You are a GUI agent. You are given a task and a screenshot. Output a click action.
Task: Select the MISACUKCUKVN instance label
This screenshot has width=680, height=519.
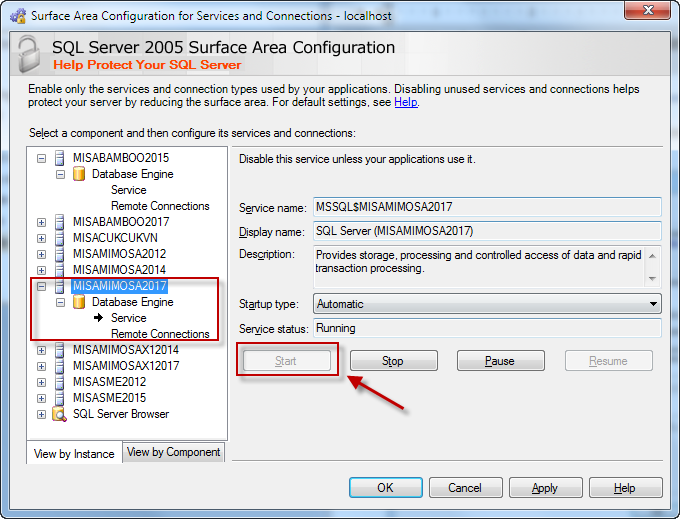pos(115,238)
